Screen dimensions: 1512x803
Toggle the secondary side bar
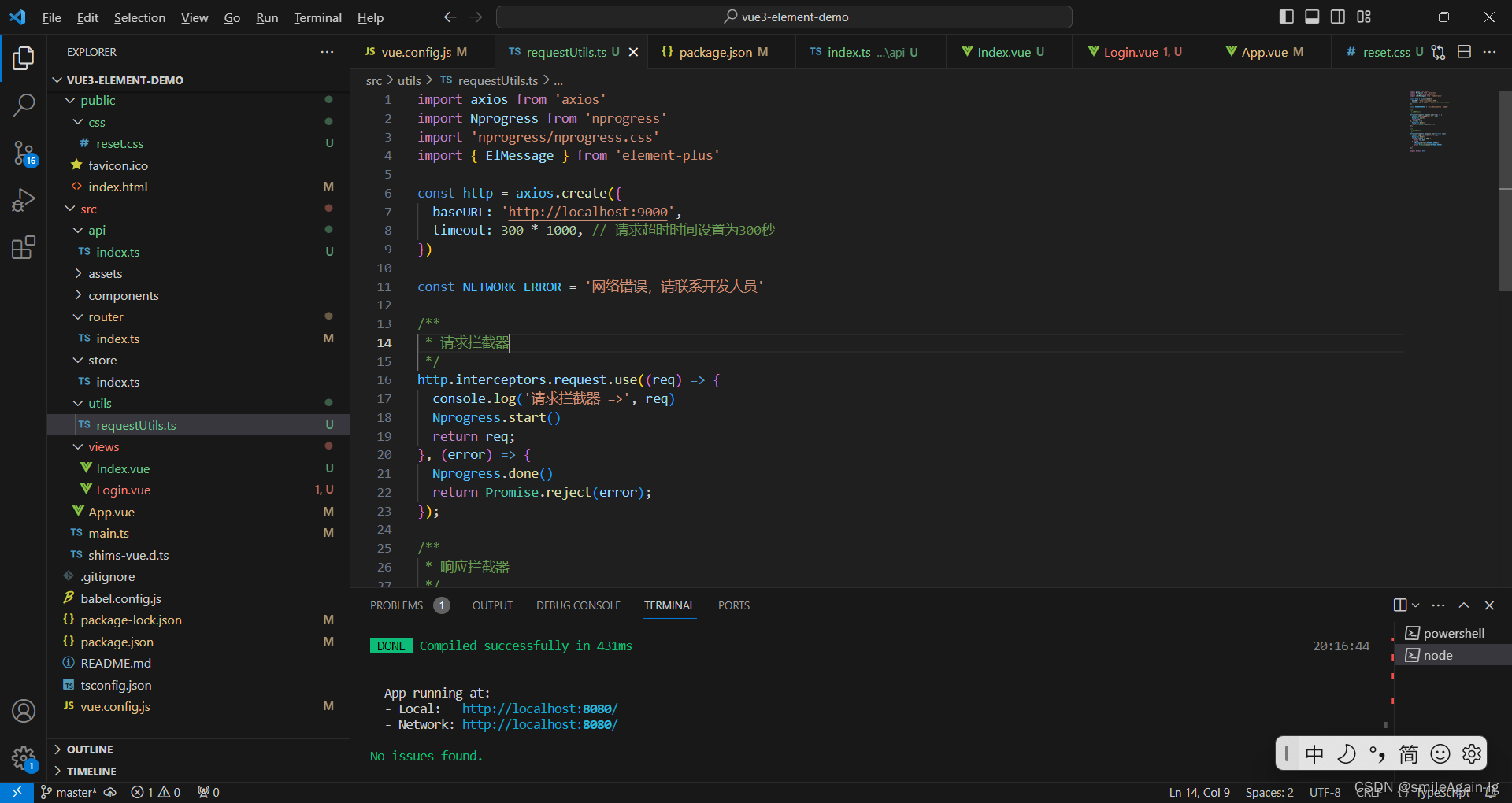point(1338,17)
